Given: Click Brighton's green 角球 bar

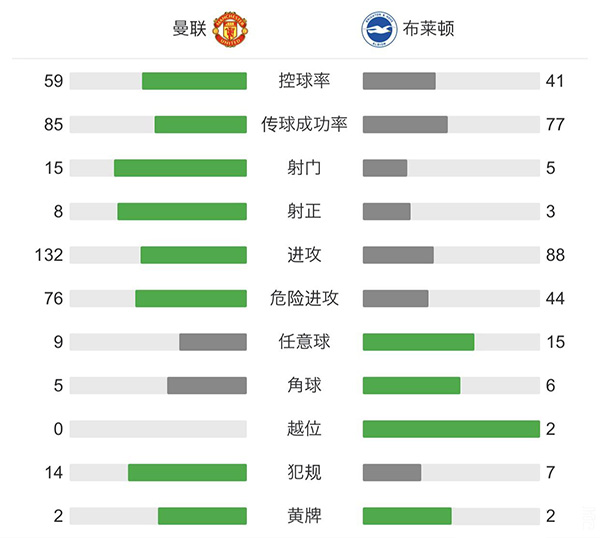Looking at the screenshot, I should tap(411, 385).
